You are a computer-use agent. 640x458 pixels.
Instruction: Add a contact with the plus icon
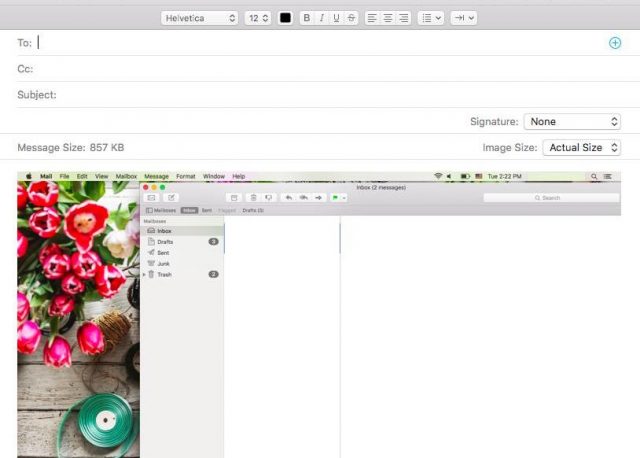[x=615, y=43]
